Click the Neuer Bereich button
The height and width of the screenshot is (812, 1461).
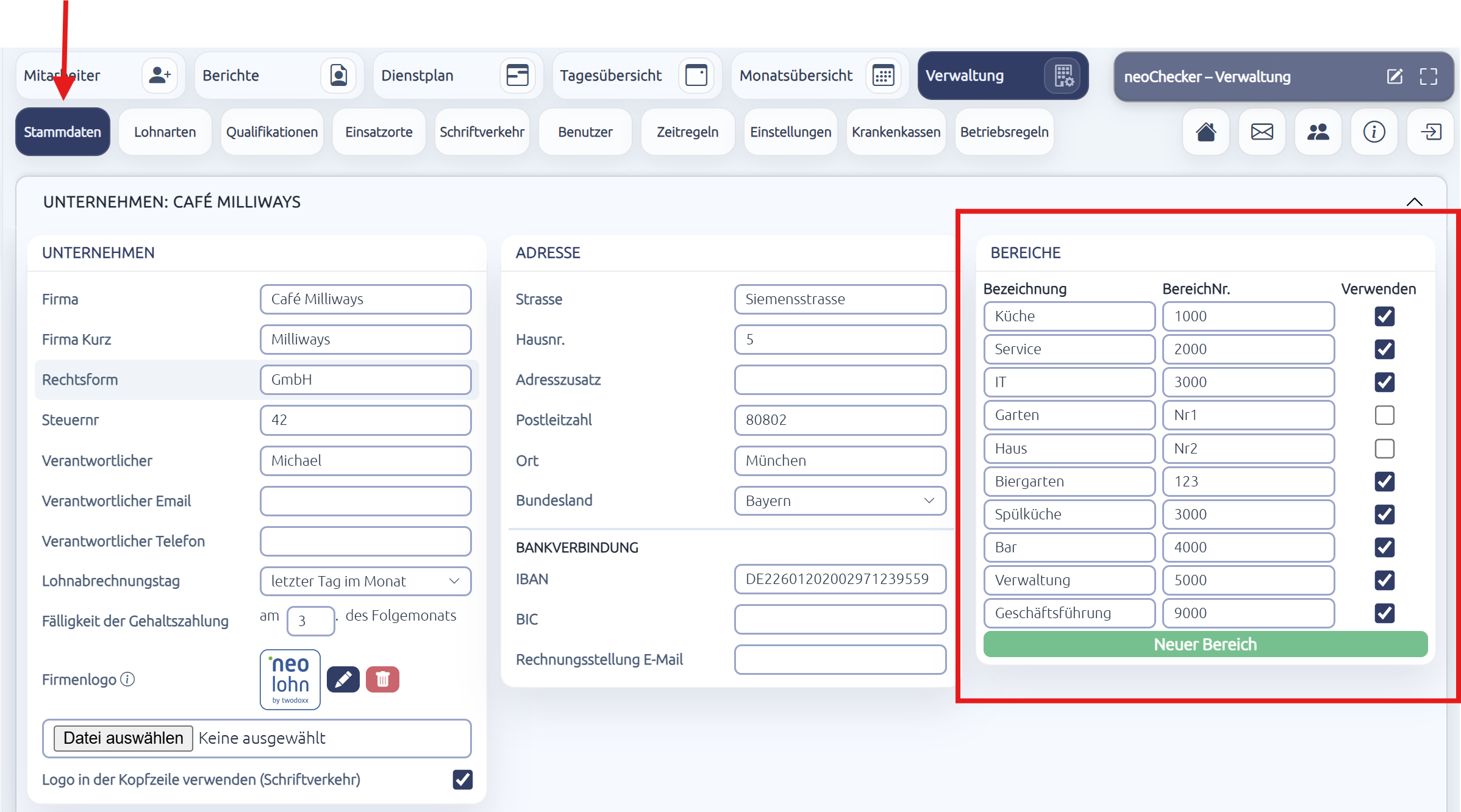tap(1205, 644)
